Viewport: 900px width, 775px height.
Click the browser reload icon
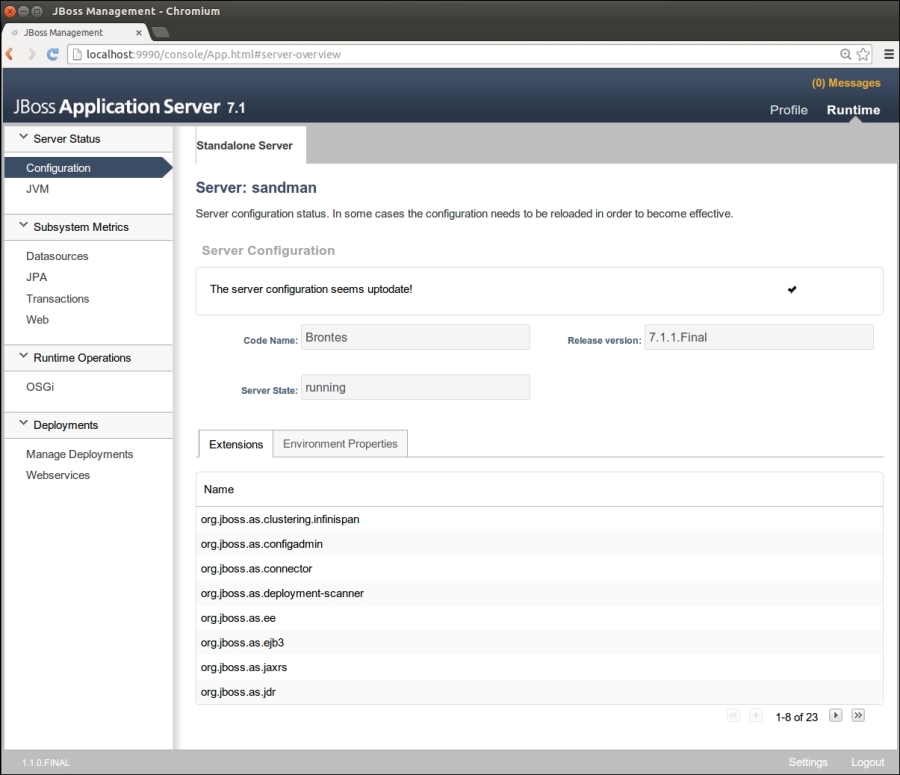pyautogui.click(x=53, y=54)
